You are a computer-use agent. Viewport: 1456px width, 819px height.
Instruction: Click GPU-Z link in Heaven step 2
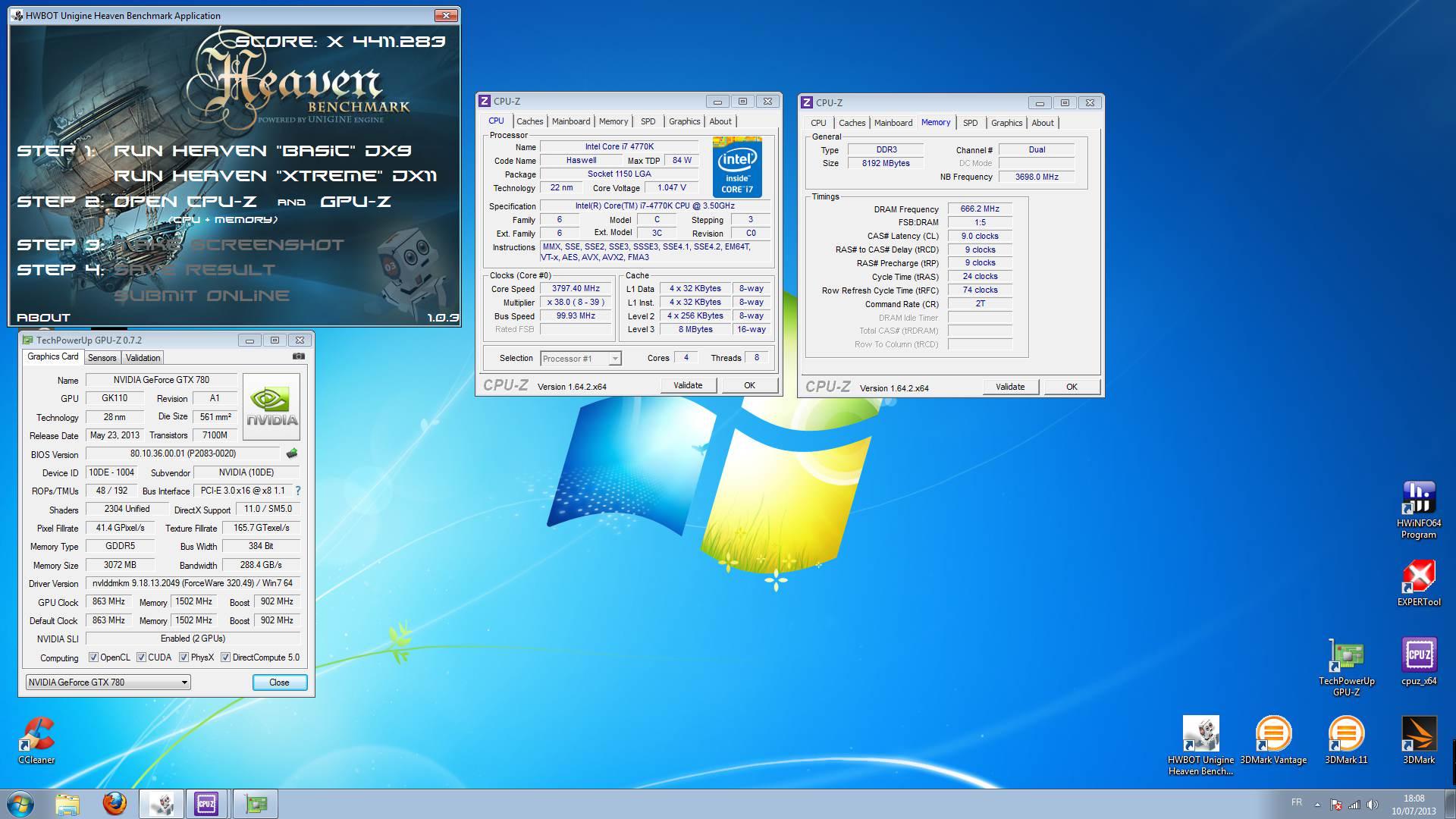click(356, 202)
